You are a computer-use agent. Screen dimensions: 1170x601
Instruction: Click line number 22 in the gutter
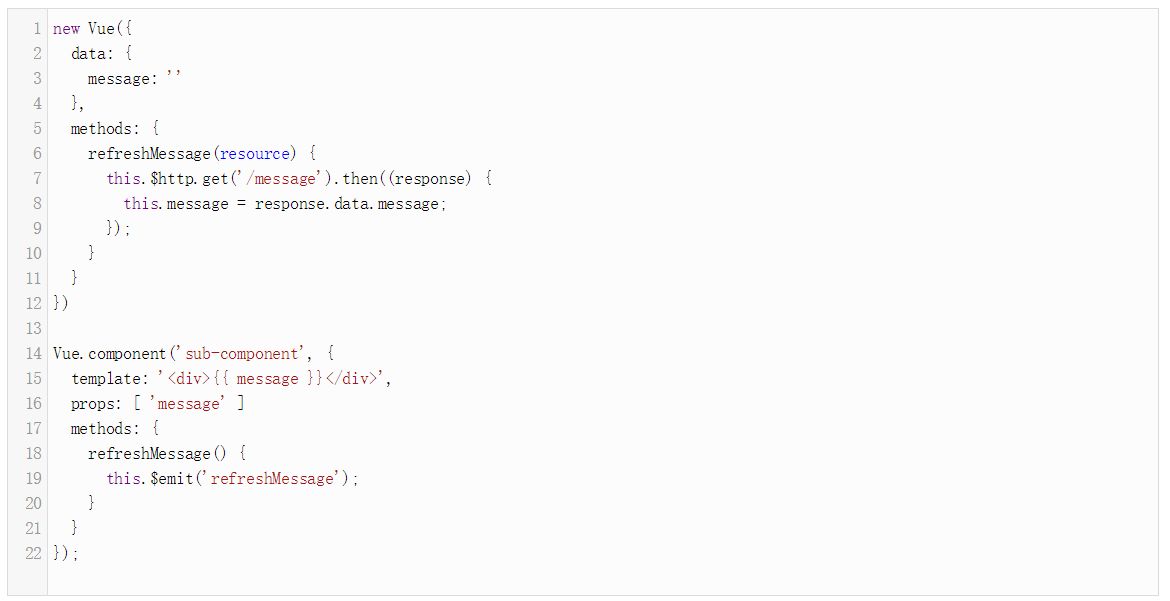pos(34,554)
